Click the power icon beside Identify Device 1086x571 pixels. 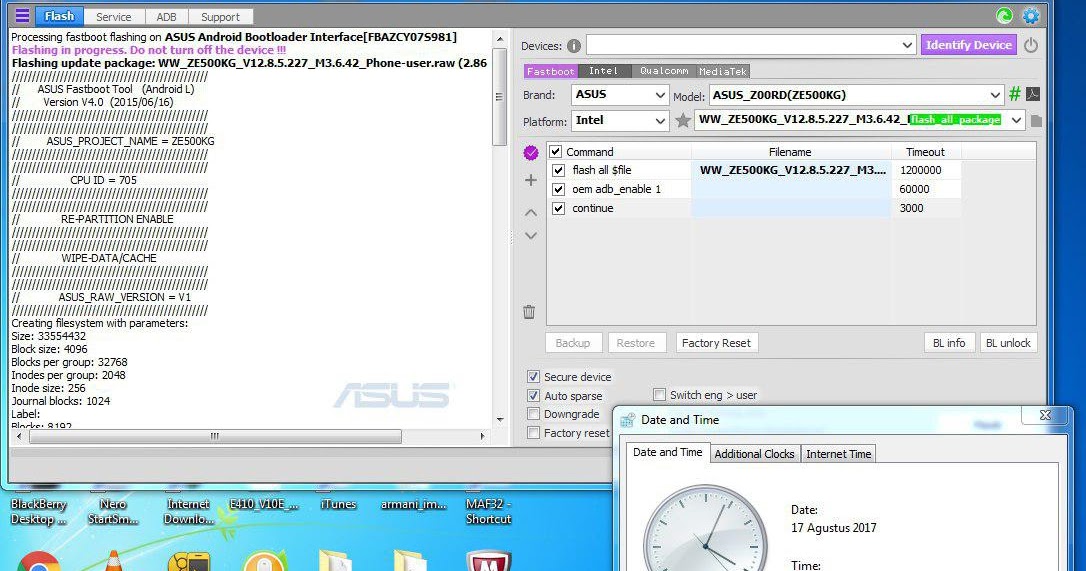(1031, 45)
